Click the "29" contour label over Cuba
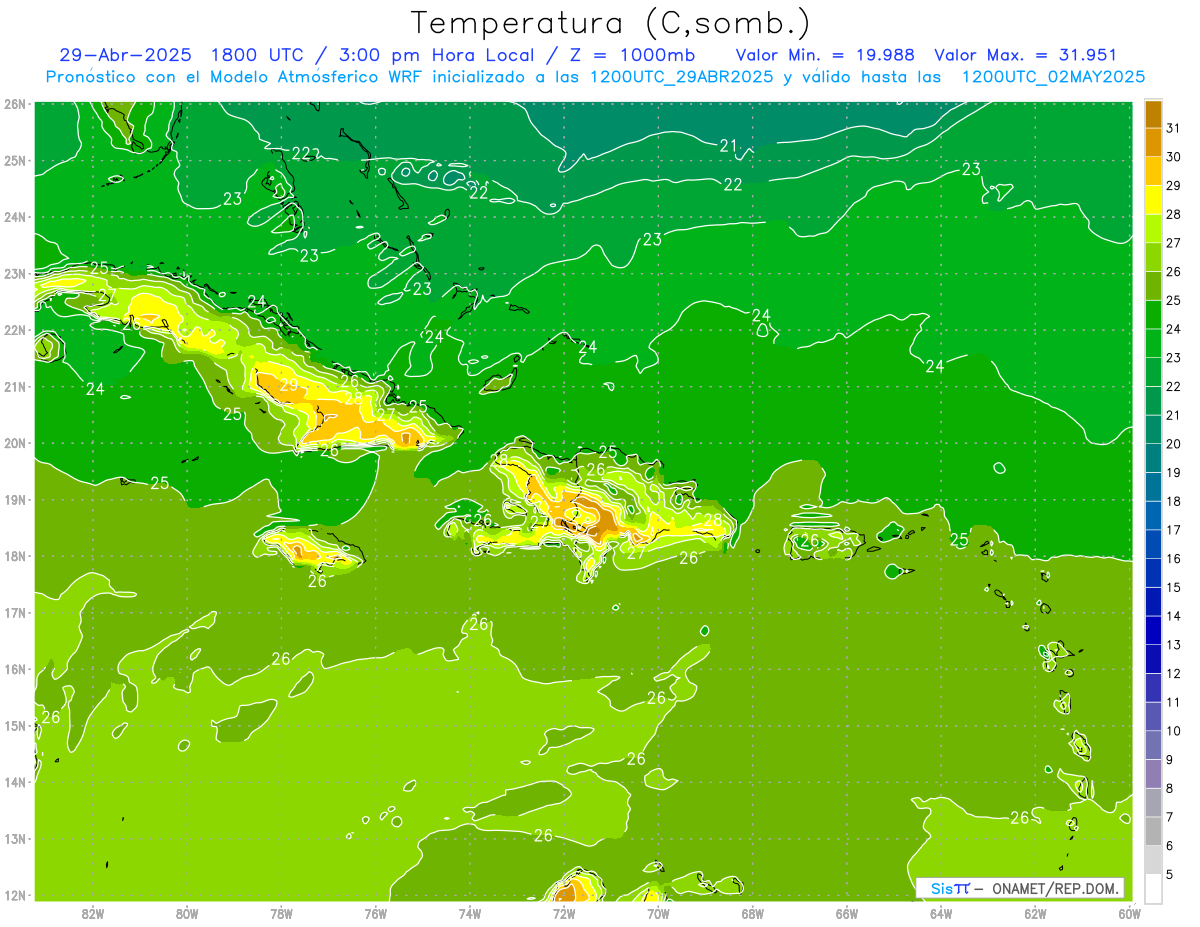This screenshot has width=1200, height=927. tap(288, 385)
